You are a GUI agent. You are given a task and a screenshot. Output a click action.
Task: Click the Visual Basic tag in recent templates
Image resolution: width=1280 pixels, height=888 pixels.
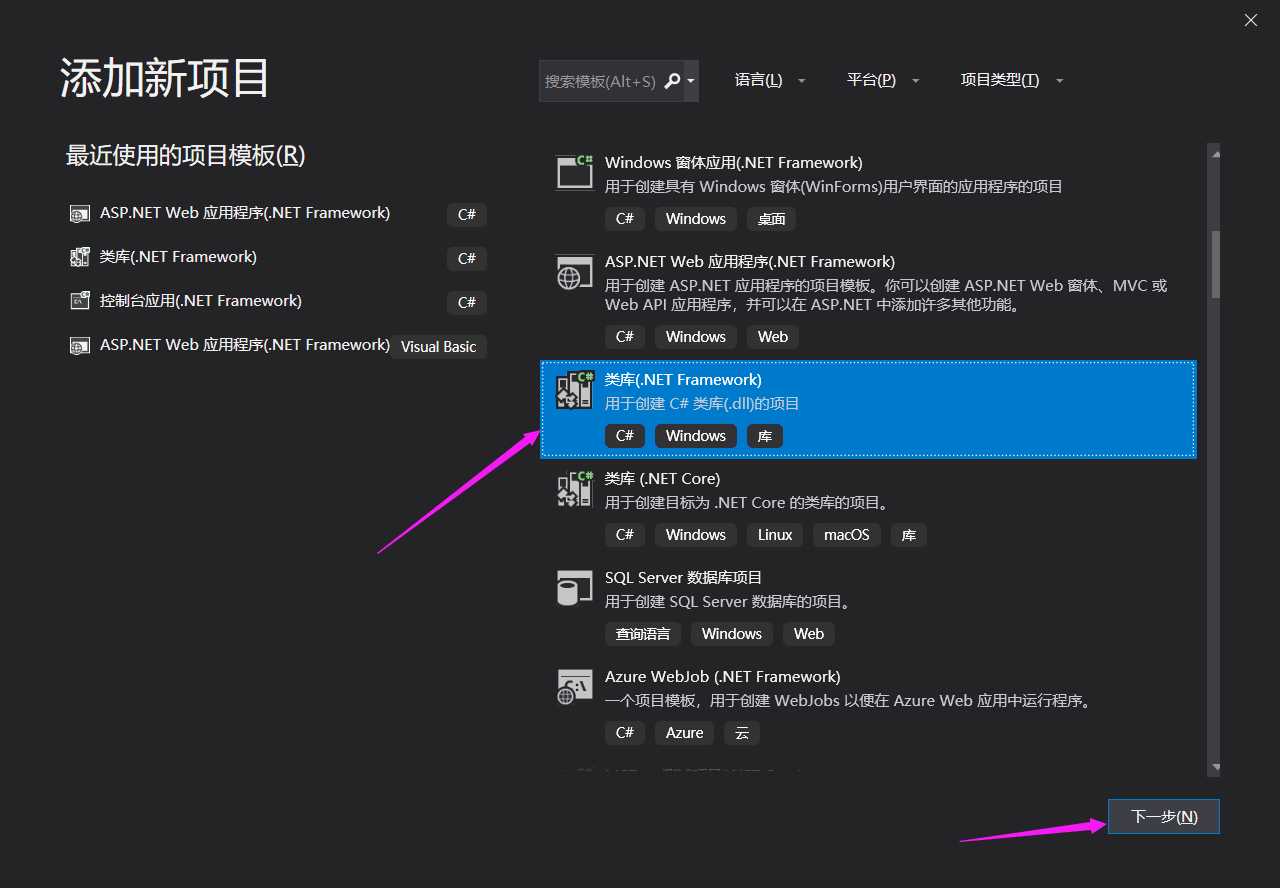pyautogui.click(x=438, y=346)
